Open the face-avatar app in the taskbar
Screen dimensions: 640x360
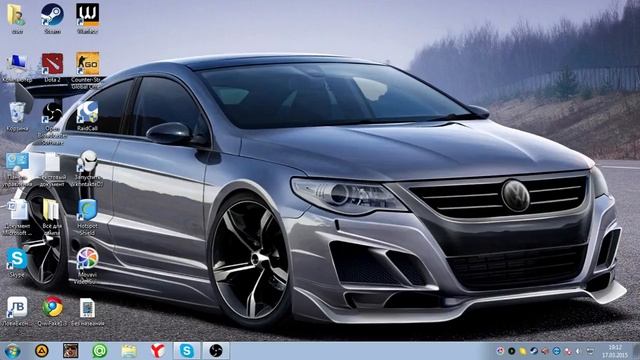click(x=71, y=351)
